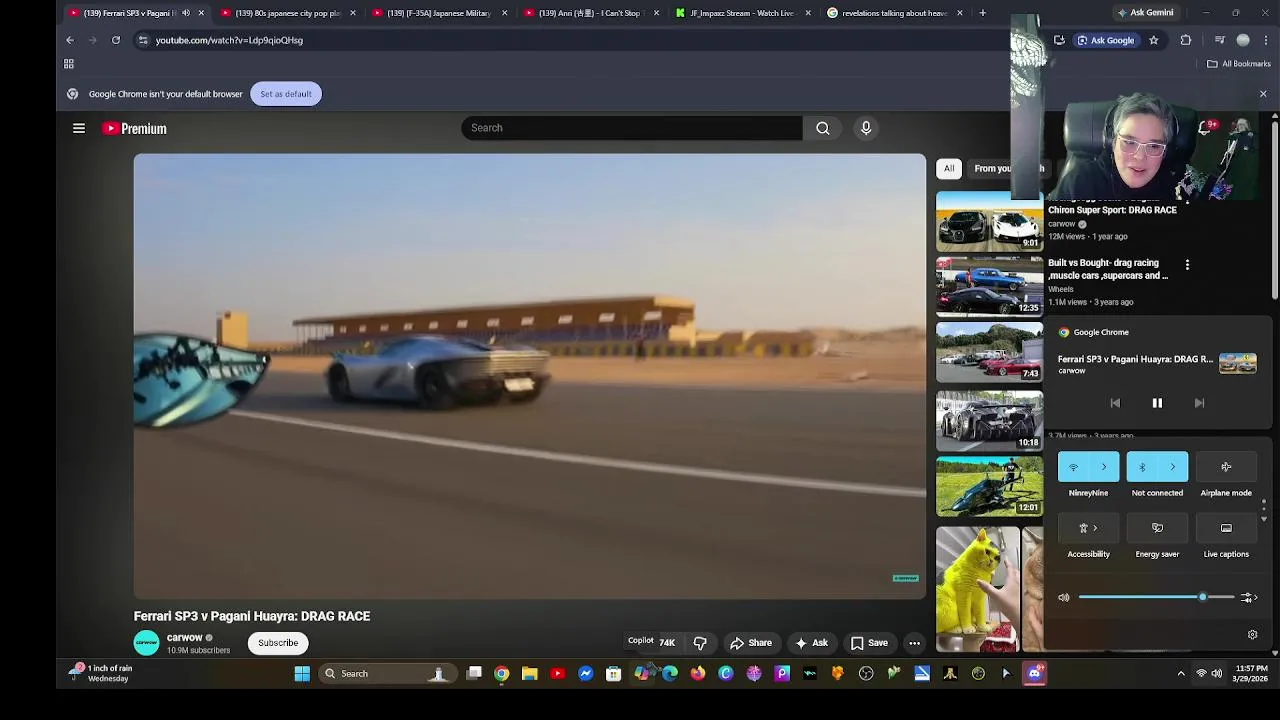Dislike the video with thumbs down

[700, 643]
